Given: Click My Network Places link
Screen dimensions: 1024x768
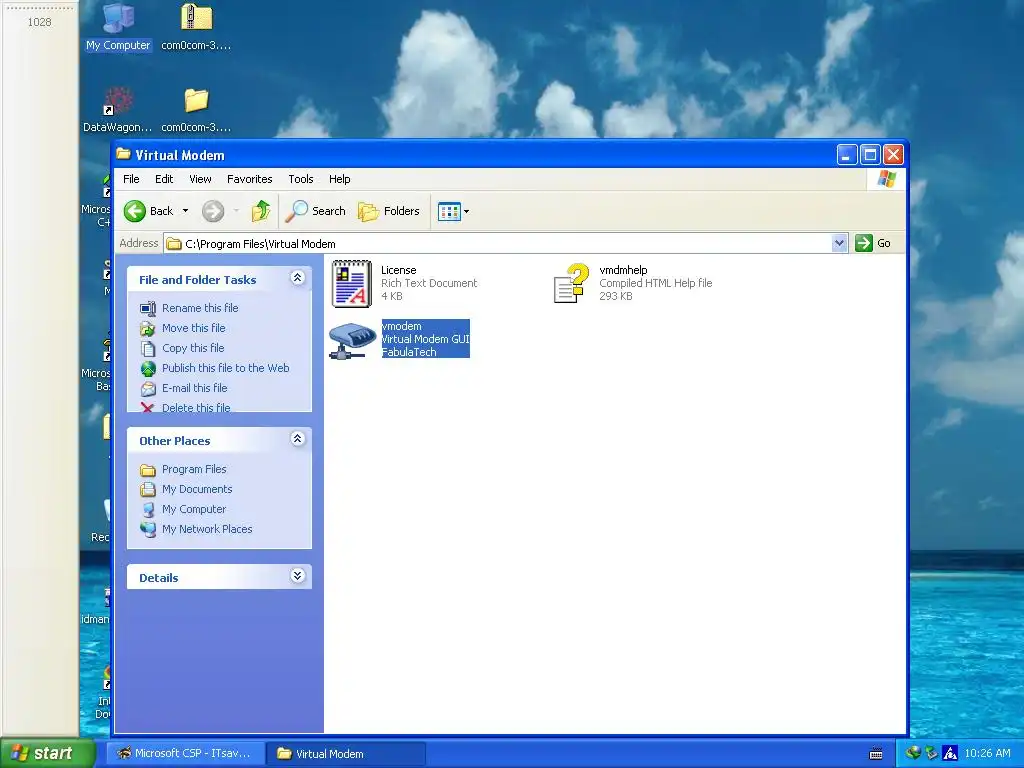Looking at the screenshot, I should [207, 529].
